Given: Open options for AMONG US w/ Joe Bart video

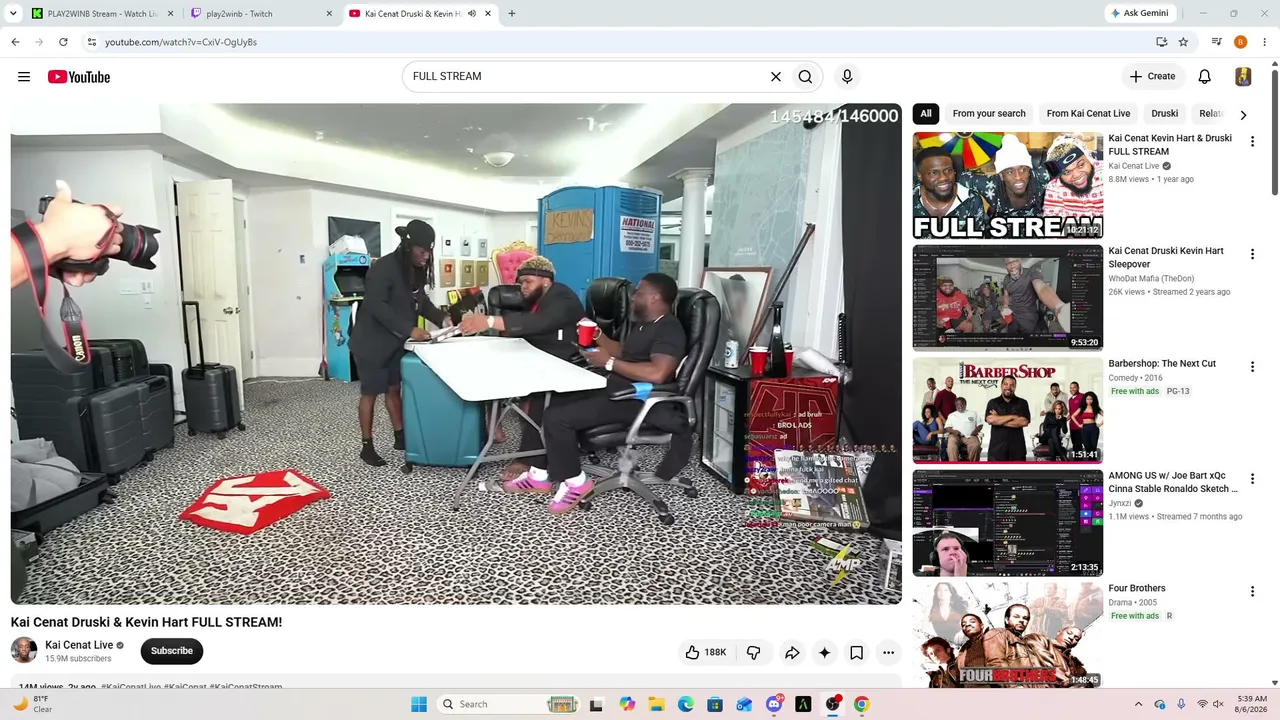Looking at the screenshot, I should point(1252,479).
